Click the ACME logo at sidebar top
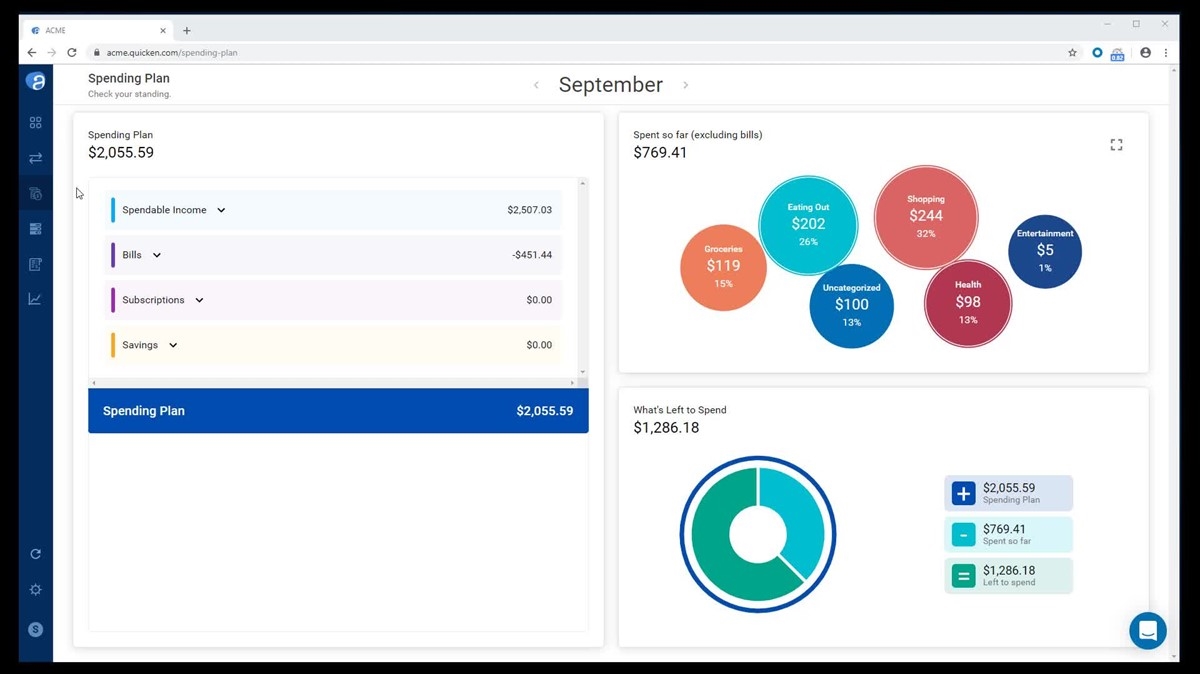This screenshot has height=674, width=1200. (x=36, y=82)
